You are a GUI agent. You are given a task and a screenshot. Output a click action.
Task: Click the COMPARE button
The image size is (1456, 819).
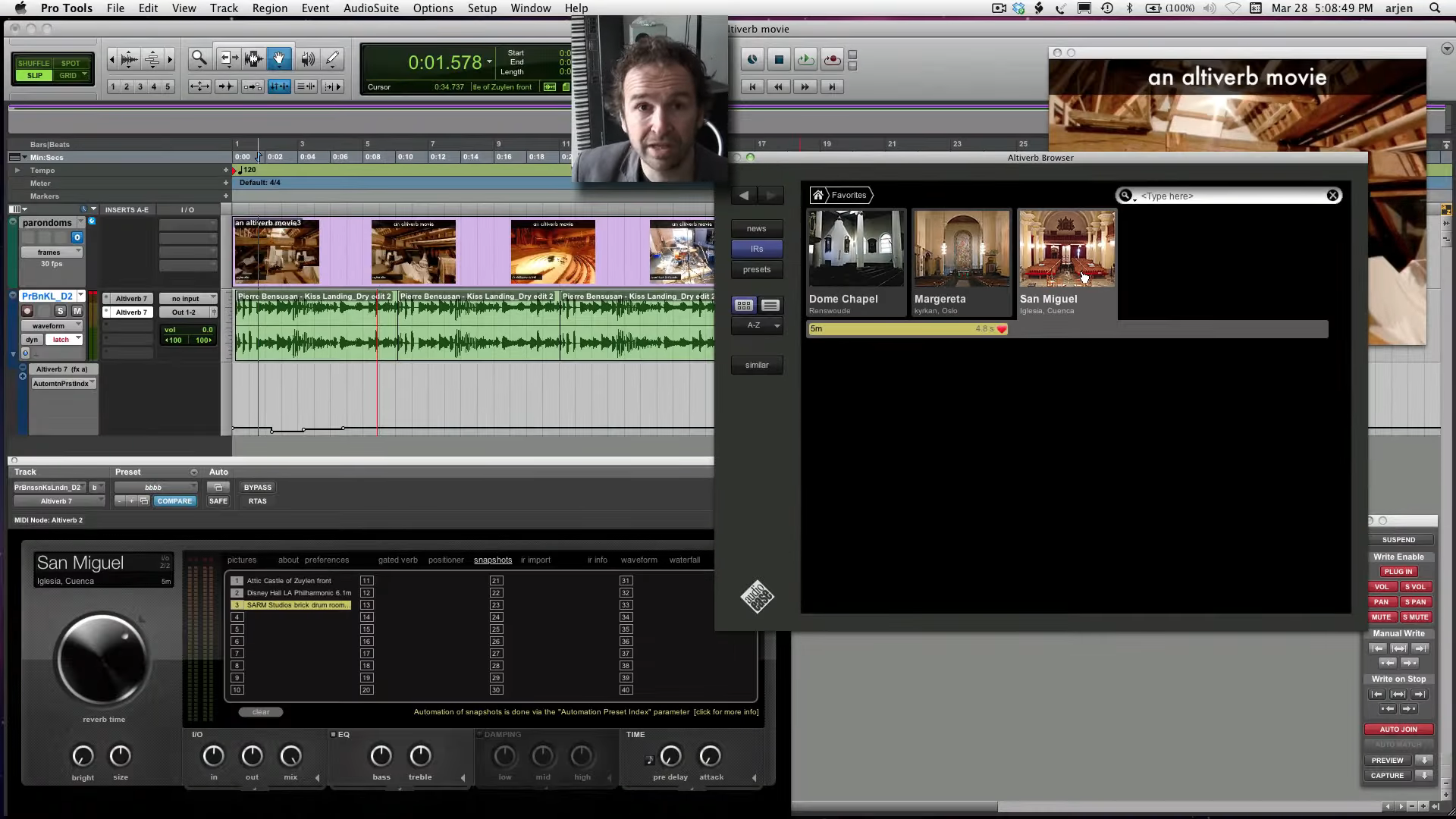click(175, 501)
